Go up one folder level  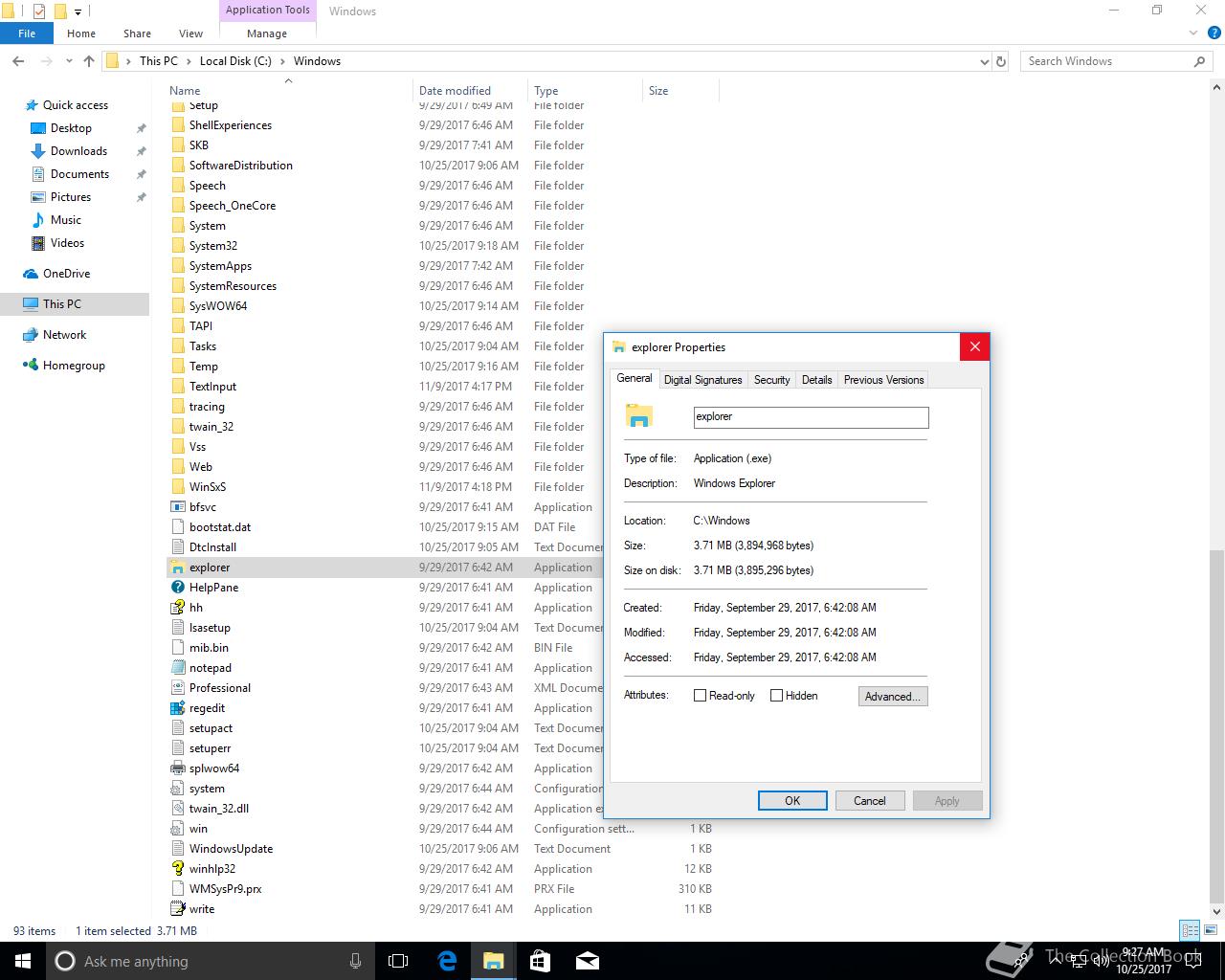pos(89,61)
